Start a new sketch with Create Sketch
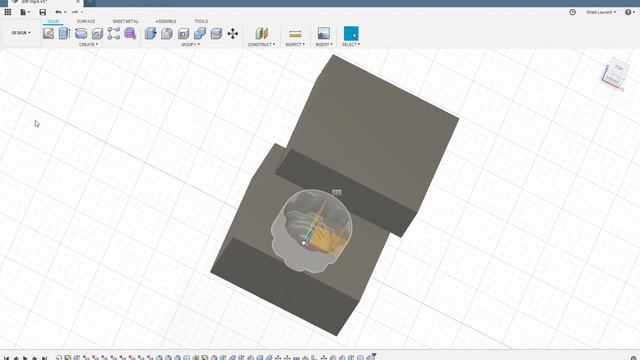Image resolution: width=640 pixels, height=360 pixels. pos(49,33)
